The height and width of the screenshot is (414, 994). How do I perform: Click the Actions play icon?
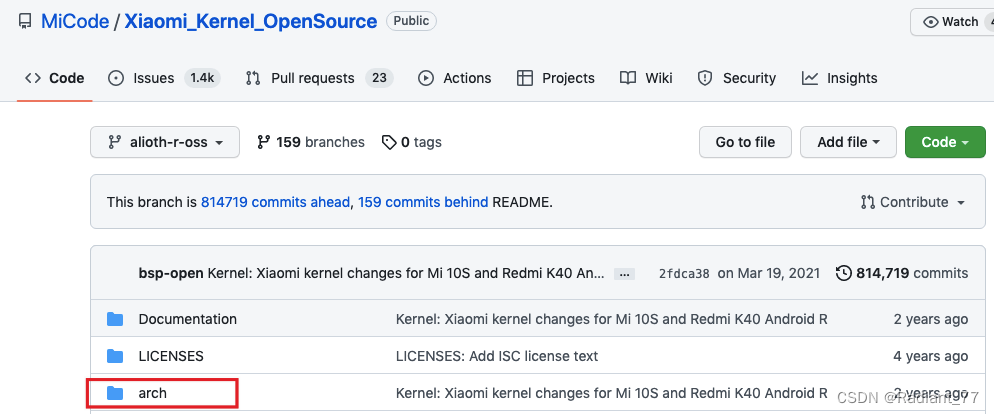426,78
